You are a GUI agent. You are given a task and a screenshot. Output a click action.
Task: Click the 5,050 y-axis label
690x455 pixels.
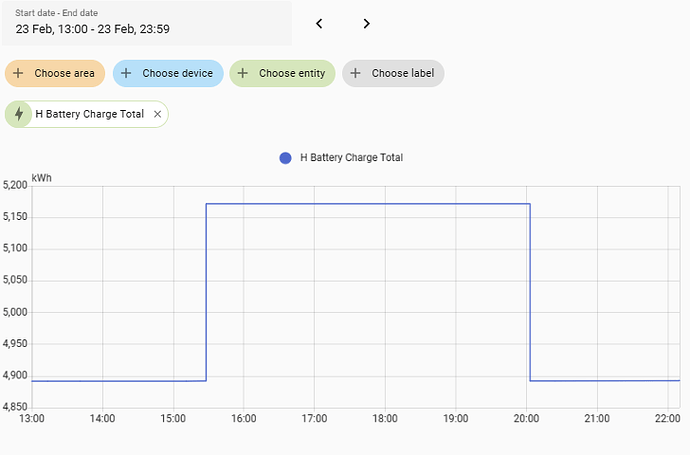[15, 280]
